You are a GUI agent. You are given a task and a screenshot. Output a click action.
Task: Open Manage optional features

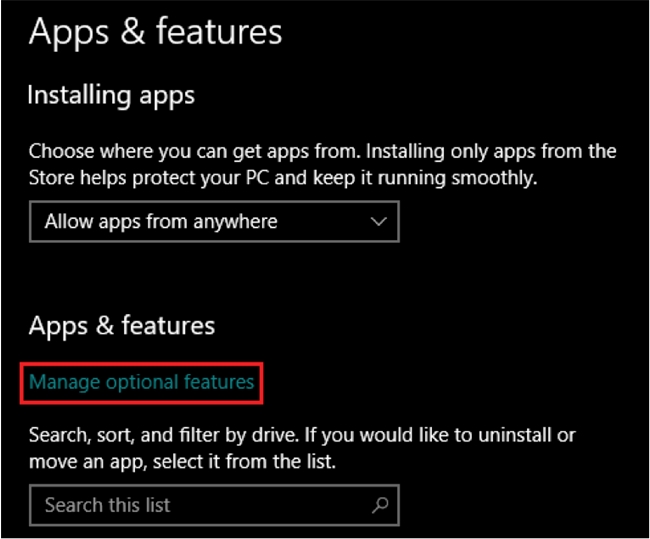pos(141,382)
